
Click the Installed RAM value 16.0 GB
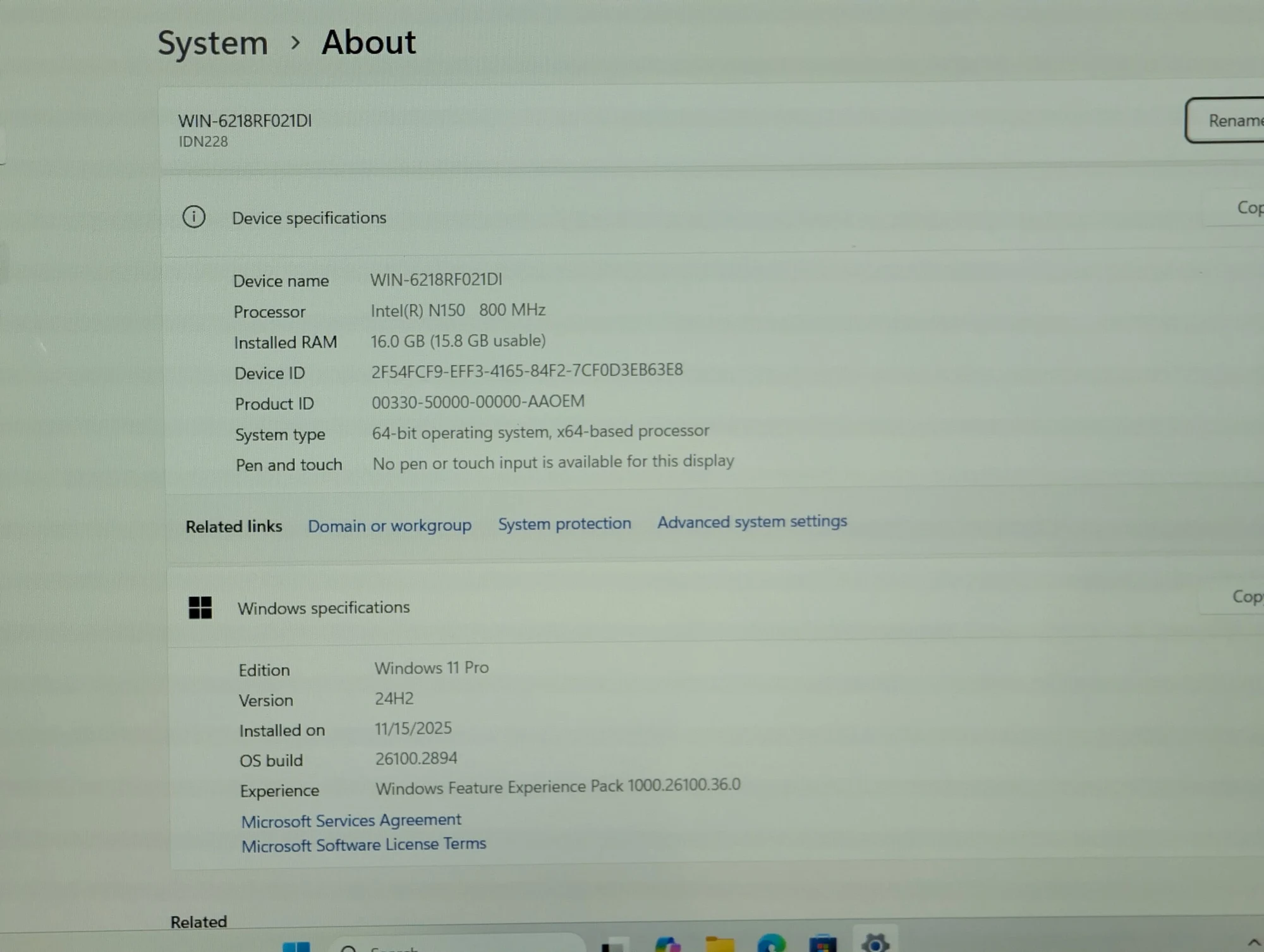tap(458, 341)
